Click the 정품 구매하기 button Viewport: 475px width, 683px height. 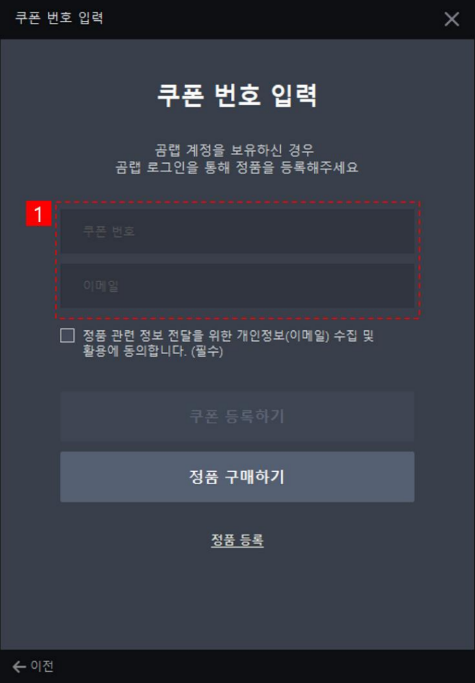[237, 477]
